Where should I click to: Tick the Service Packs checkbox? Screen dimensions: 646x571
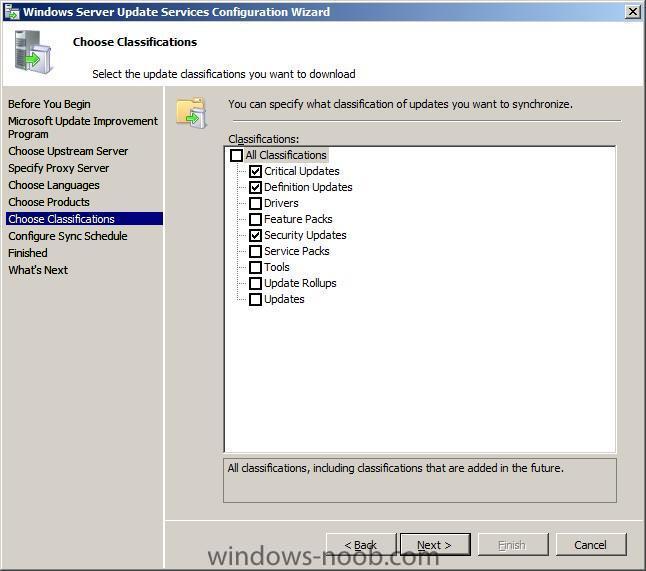pos(255,251)
